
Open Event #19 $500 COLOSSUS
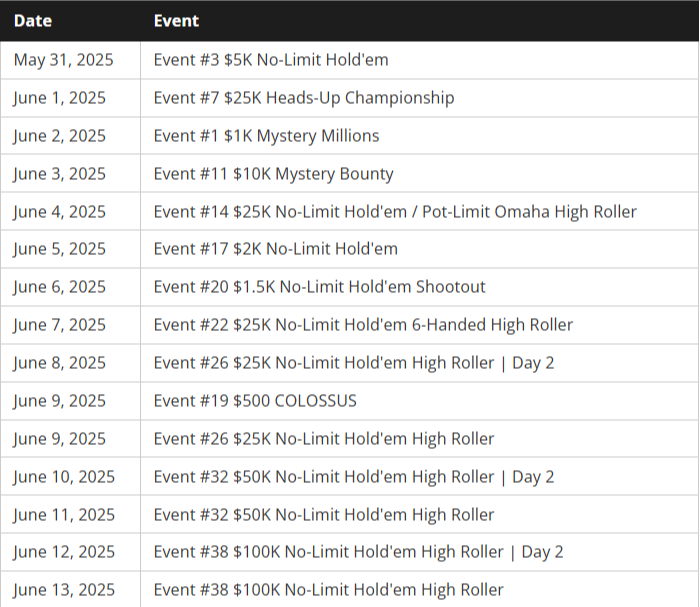(254, 401)
